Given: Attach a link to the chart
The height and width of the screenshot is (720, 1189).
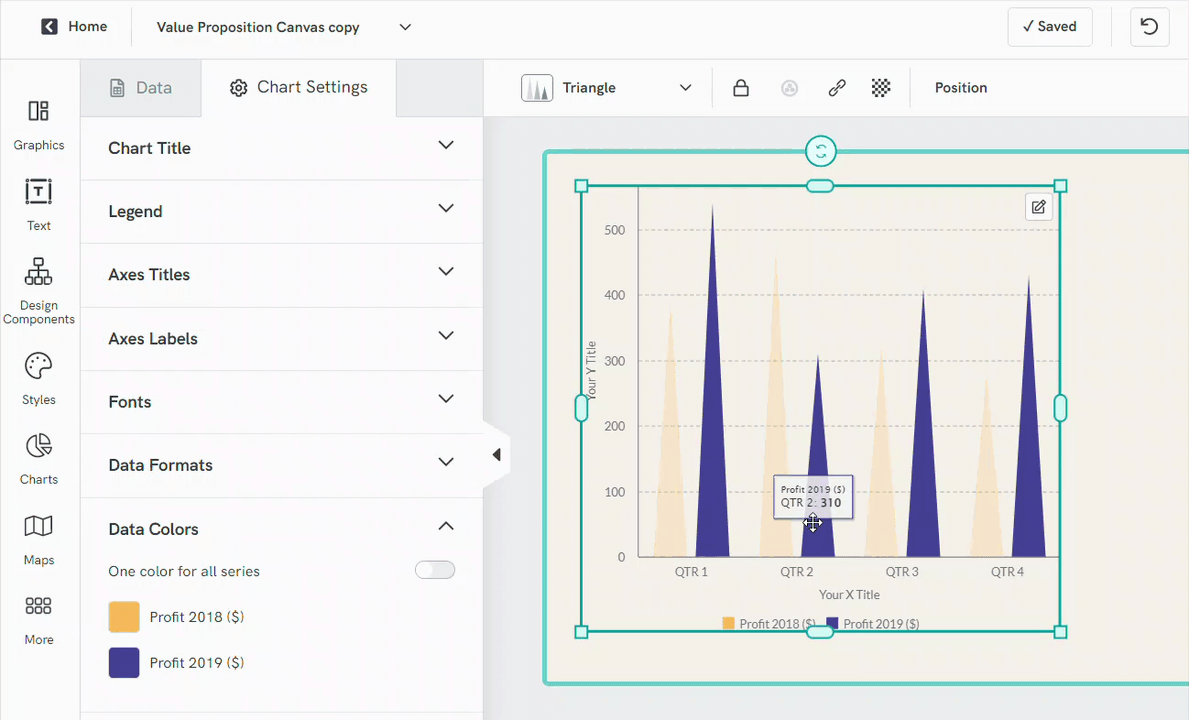Looking at the screenshot, I should pyautogui.click(x=836, y=87).
